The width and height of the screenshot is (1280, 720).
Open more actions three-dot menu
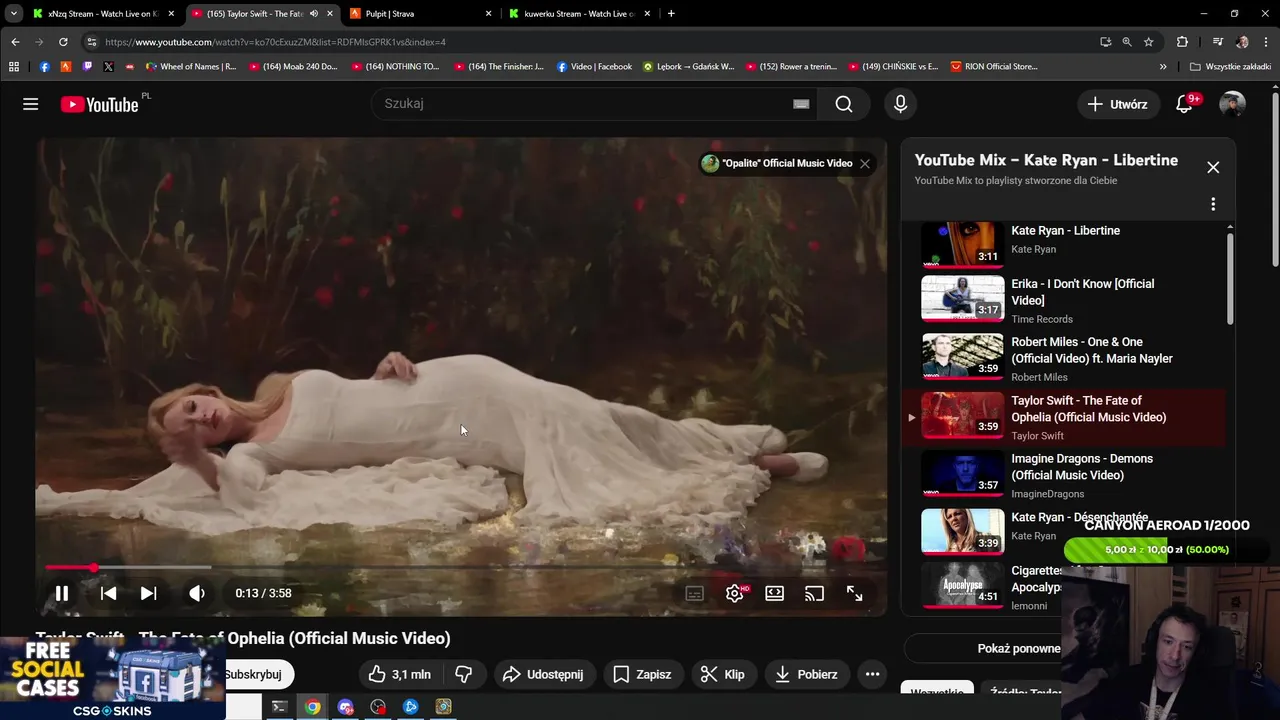coord(872,674)
